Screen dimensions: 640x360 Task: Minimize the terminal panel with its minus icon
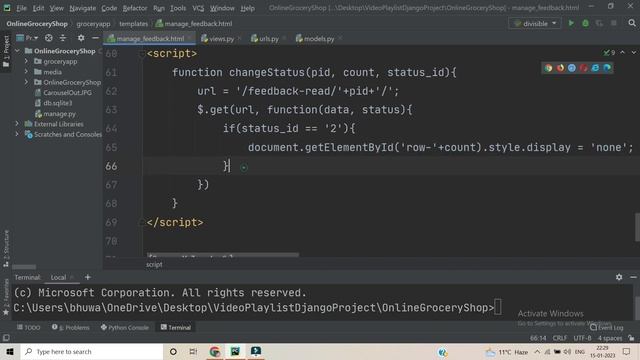(633, 277)
